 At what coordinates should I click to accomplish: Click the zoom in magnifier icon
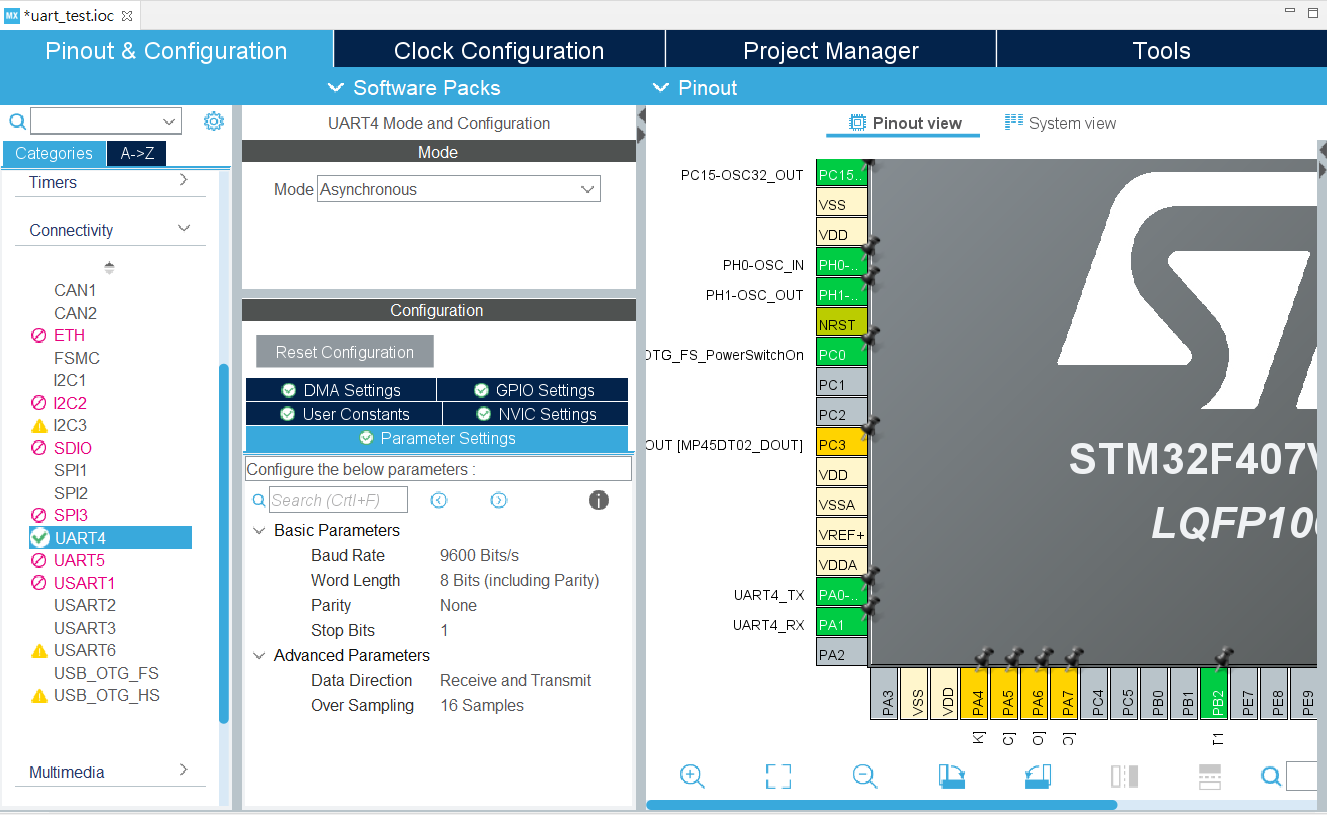pos(692,776)
